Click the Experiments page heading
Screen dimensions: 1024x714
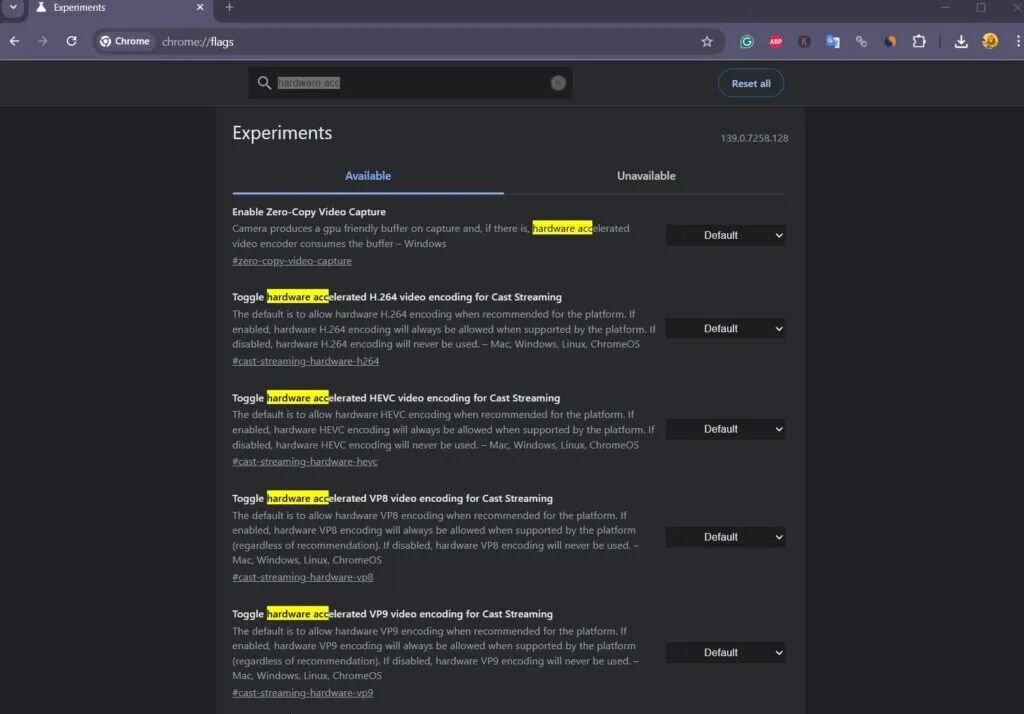(282, 133)
